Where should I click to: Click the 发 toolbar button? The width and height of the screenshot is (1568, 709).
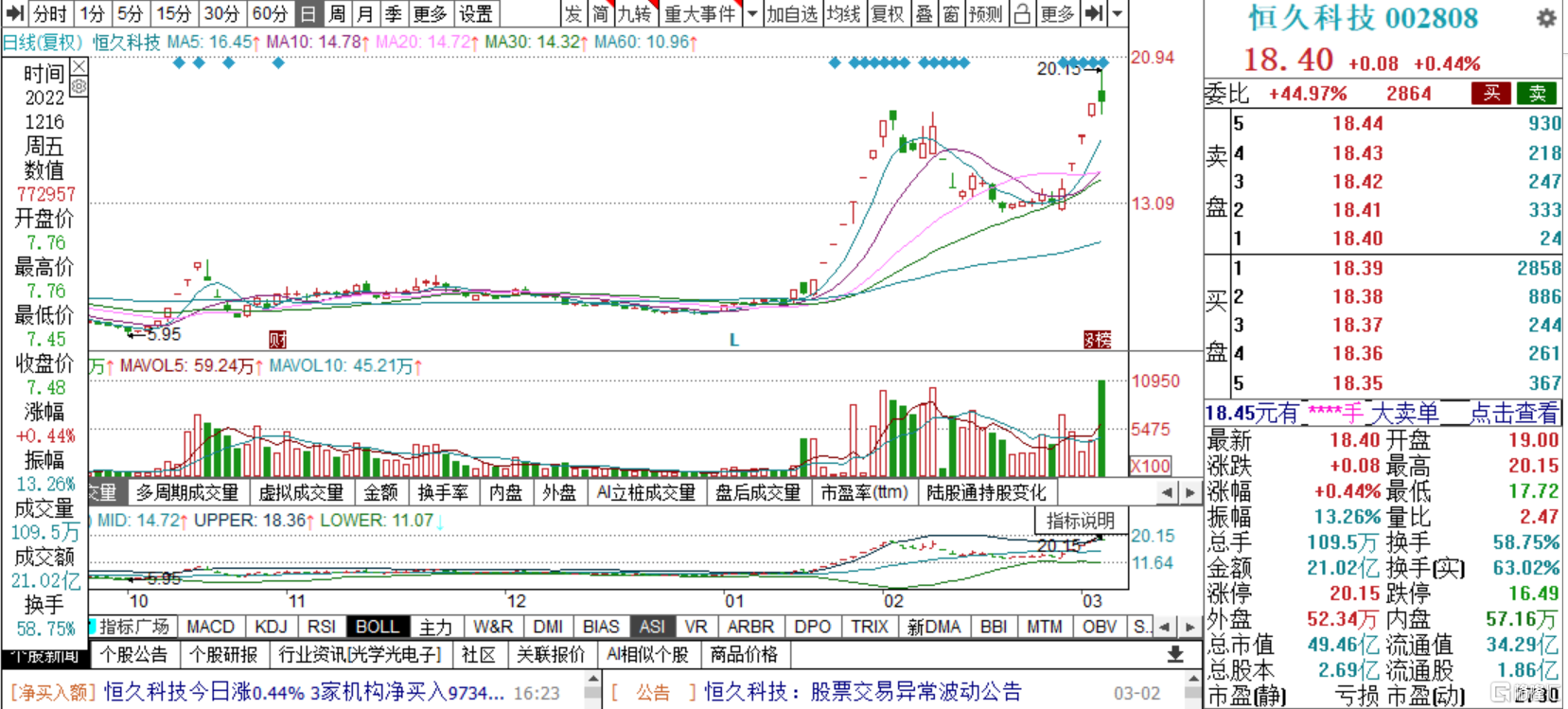[x=573, y=13]
